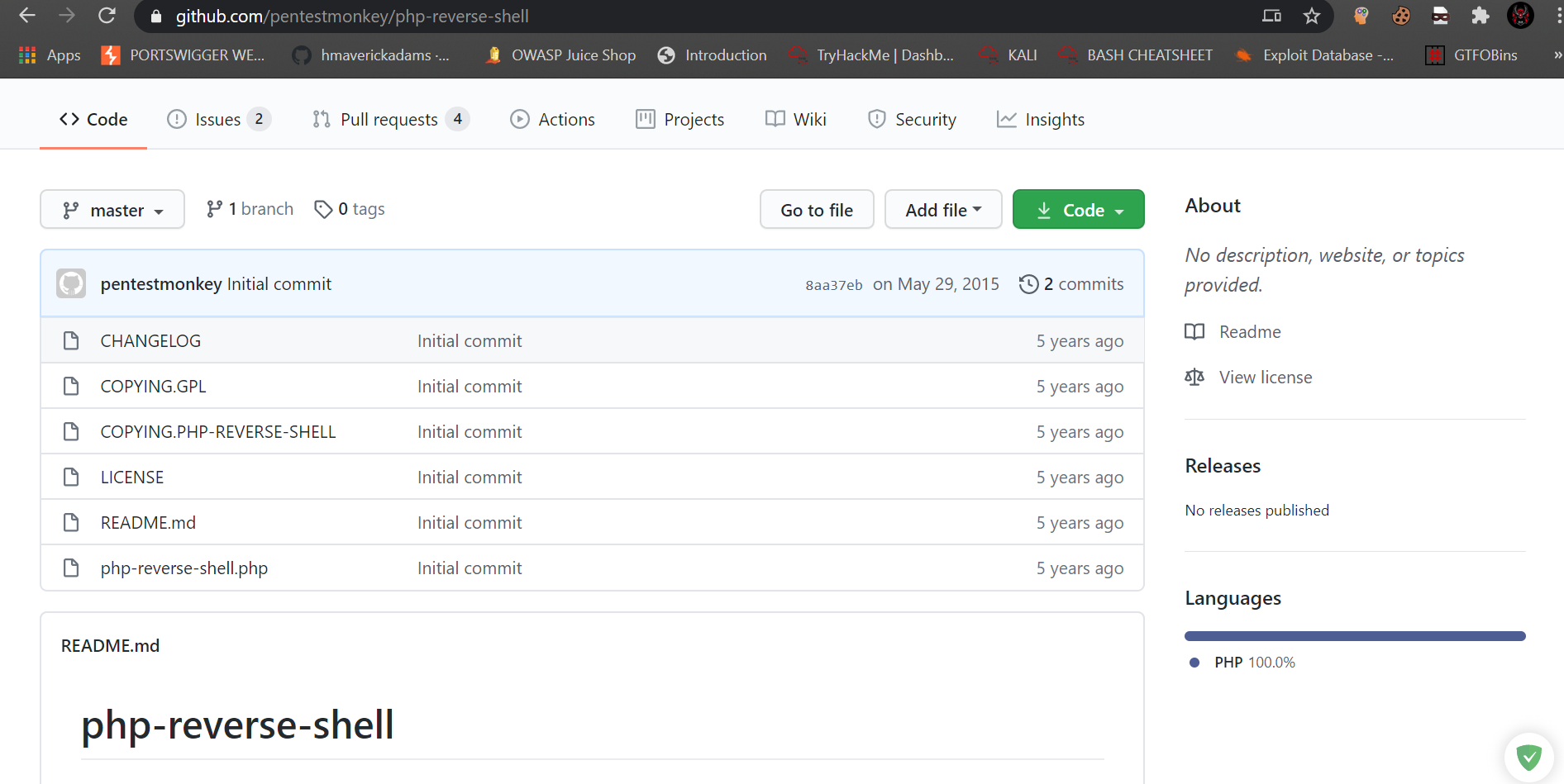This screenshot has width=1564, height=784.
Task: Open Apps grid in bookmarks bar
Action: point(50,55)
